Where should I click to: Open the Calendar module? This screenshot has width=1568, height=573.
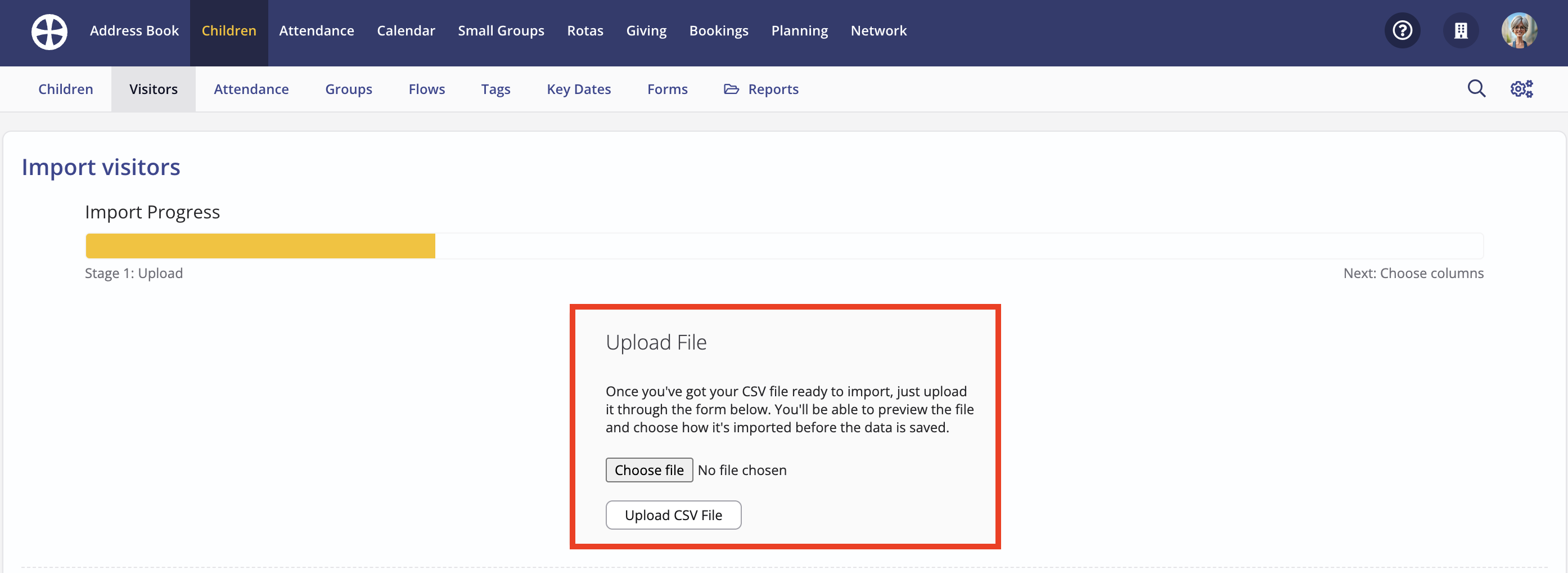click(x=406, y=30)
